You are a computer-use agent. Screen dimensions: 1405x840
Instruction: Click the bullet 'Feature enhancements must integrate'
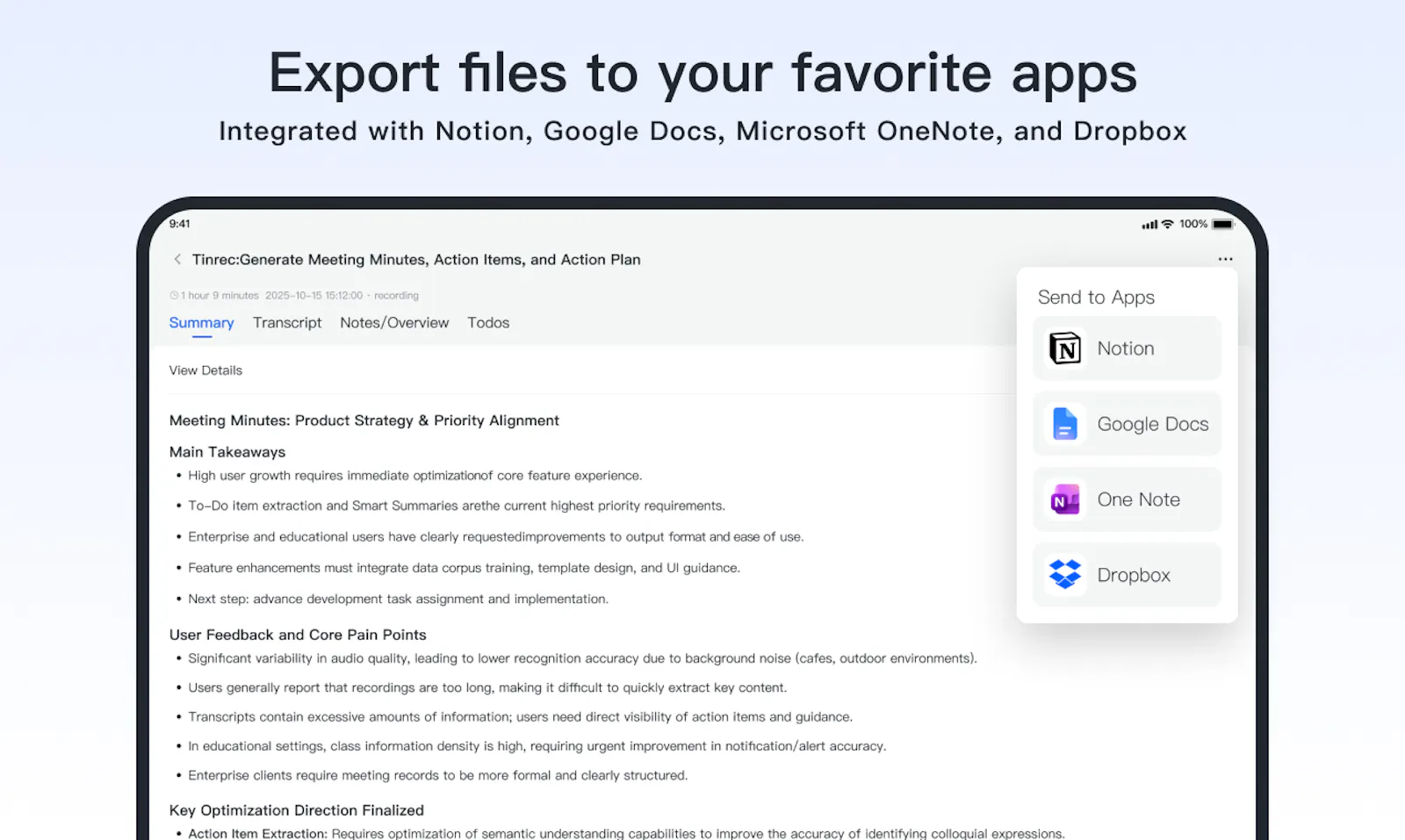pyautogui.click(x=464, y=568)
